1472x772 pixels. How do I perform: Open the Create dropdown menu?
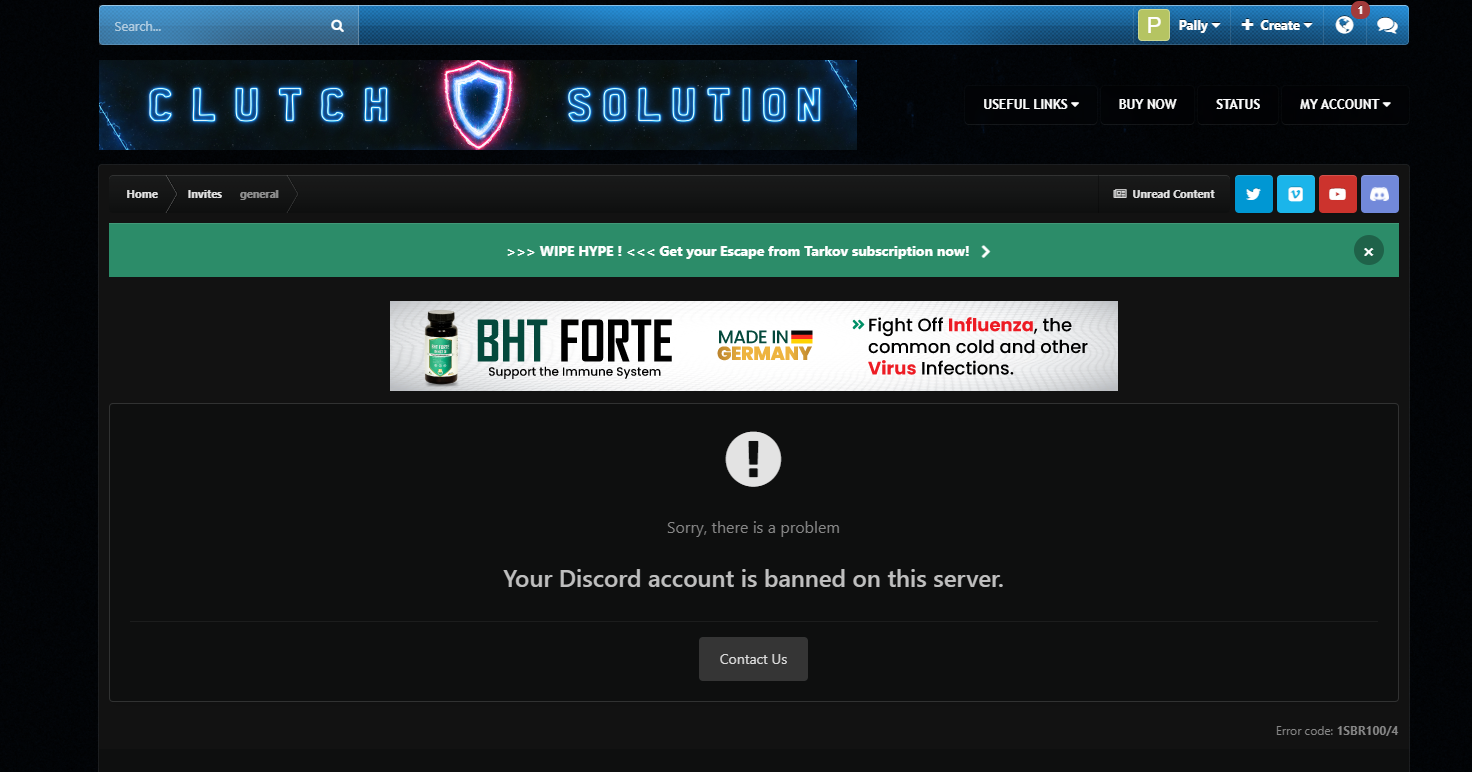click(x=1276, y=25)
